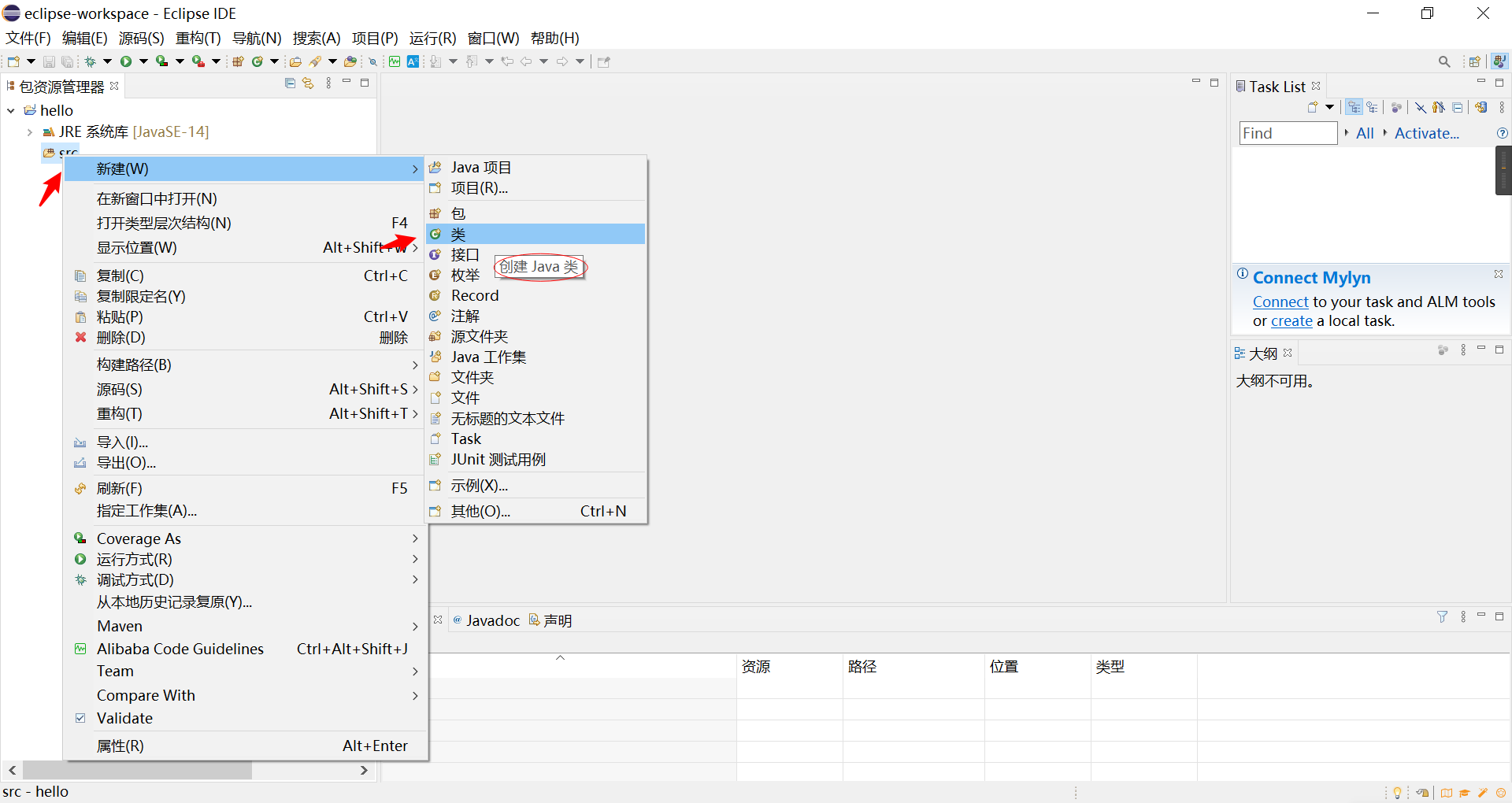Click the tip lightbulb in status bar

coord(1398,793)
